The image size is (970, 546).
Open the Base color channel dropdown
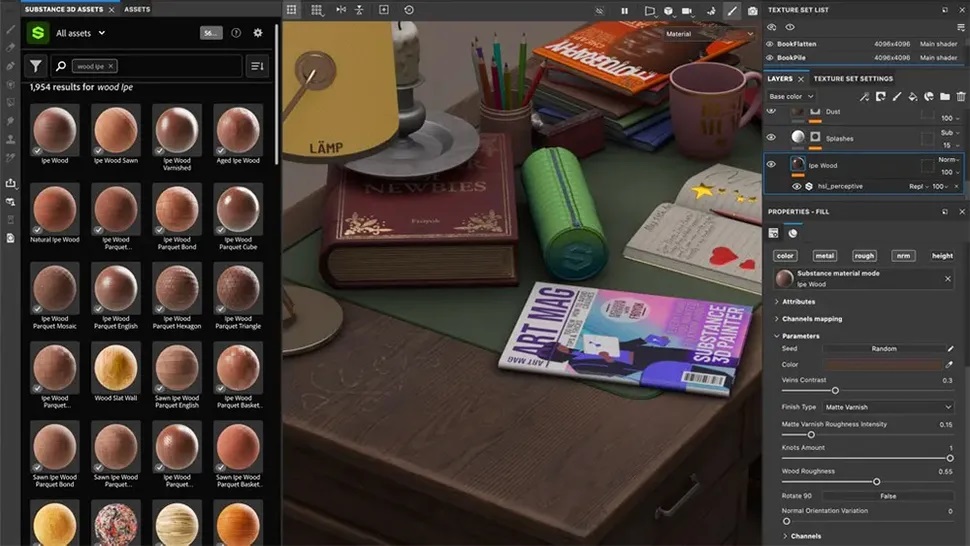click(x=791, y=96)
